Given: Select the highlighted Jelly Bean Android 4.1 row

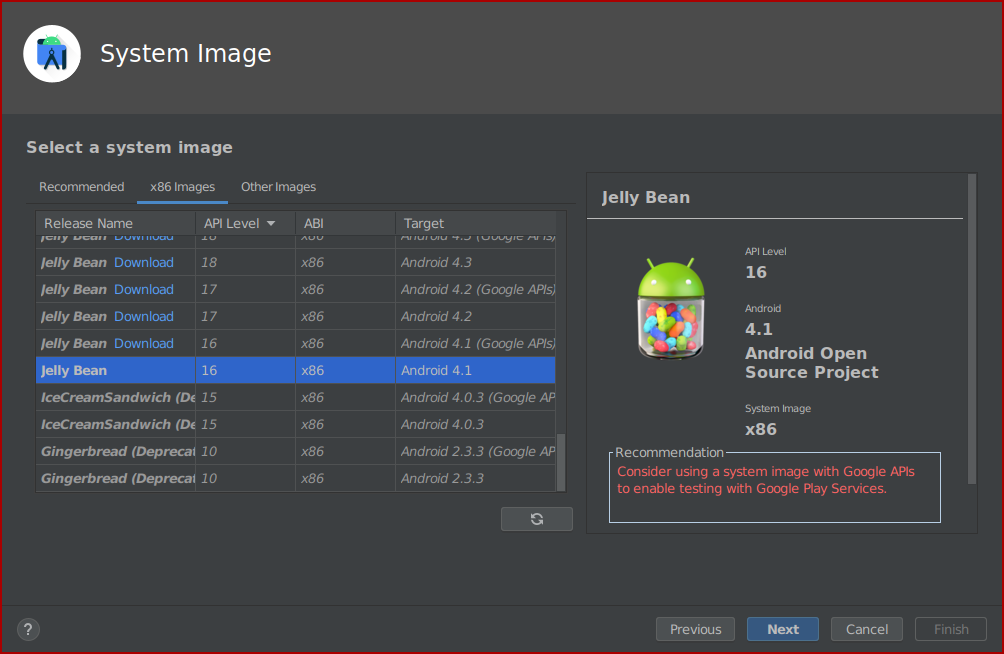Looking at the screenshot, I should (x=296, y=370).
